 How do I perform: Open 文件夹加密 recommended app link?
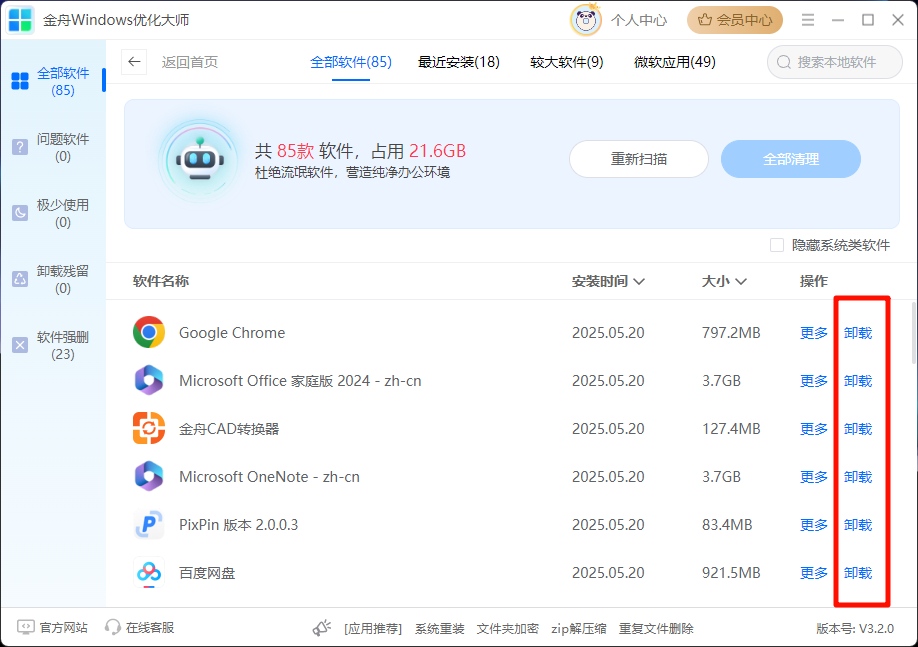tap(508, 628)
